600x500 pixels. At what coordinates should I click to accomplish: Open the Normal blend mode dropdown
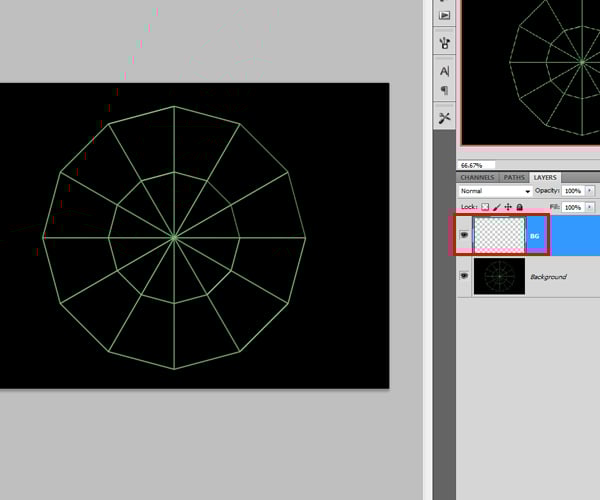pos(495,191)
